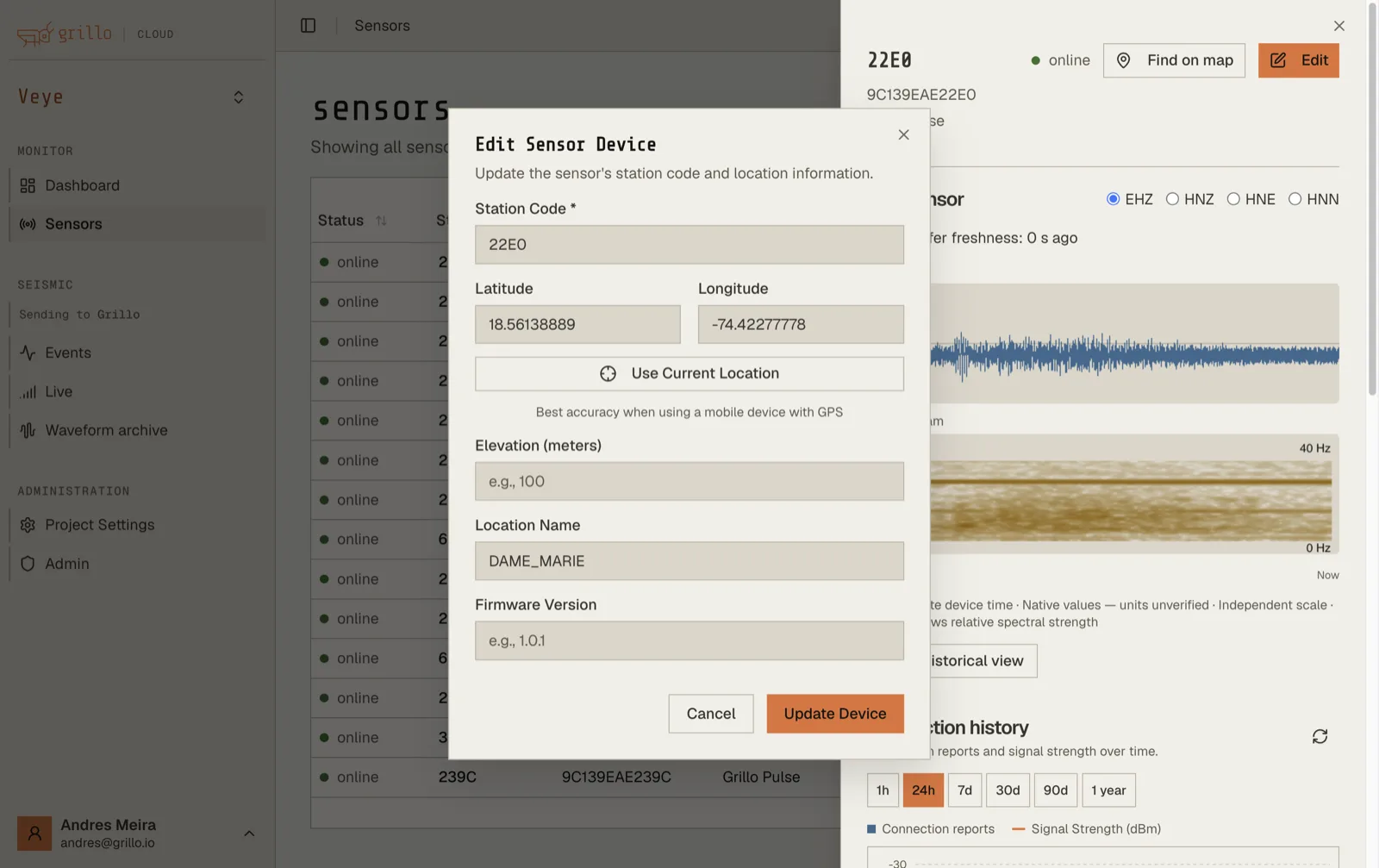Select the HNE channel radio button
Image resolution: width=1379 pixels, height=868 pixels.
pyautogui.click(x=1233, y=199)
